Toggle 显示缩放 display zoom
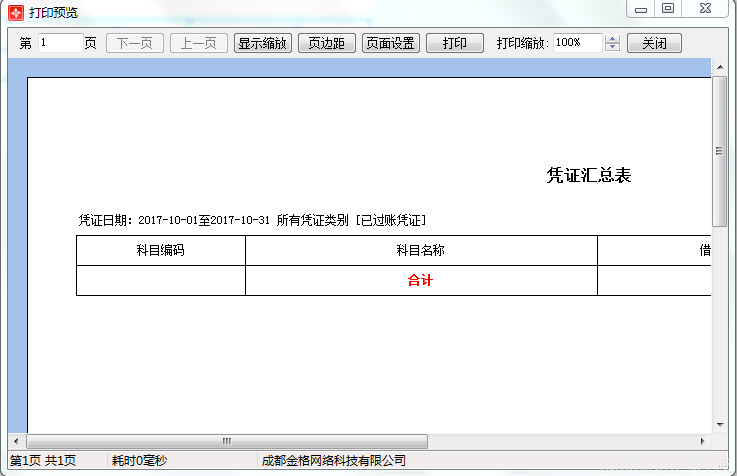Viewport: 737px width, 476px height. pos(263,44)
